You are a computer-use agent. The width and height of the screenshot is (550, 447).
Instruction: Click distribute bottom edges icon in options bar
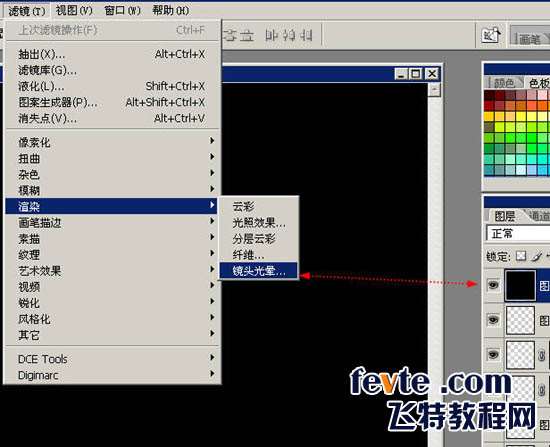tap(247, 35)
